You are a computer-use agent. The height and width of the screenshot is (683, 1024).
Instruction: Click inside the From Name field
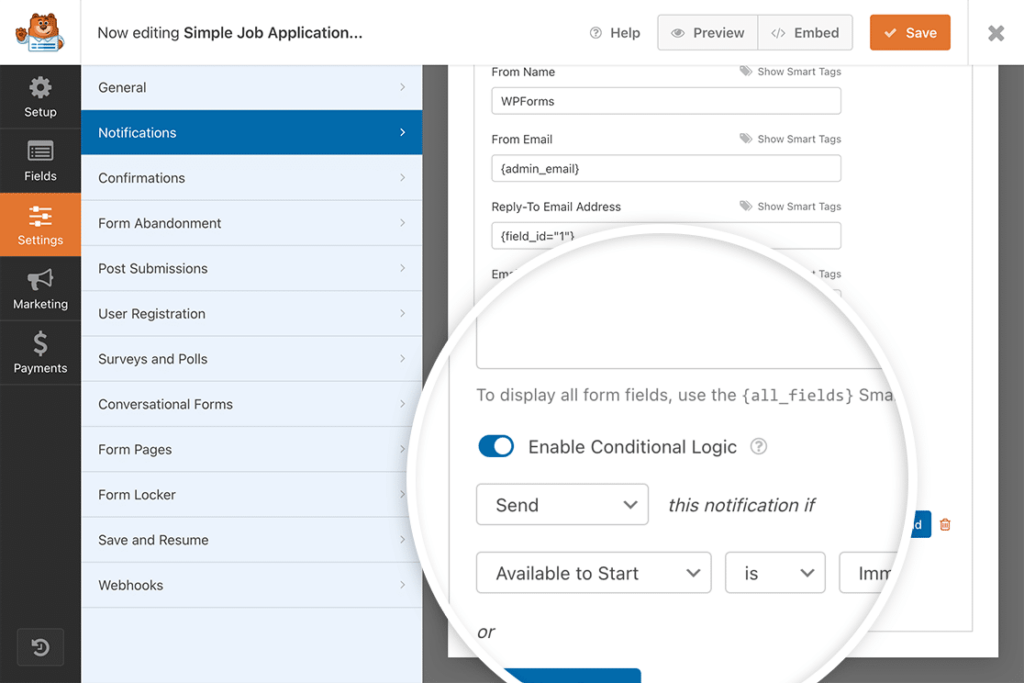coord(665,101)
